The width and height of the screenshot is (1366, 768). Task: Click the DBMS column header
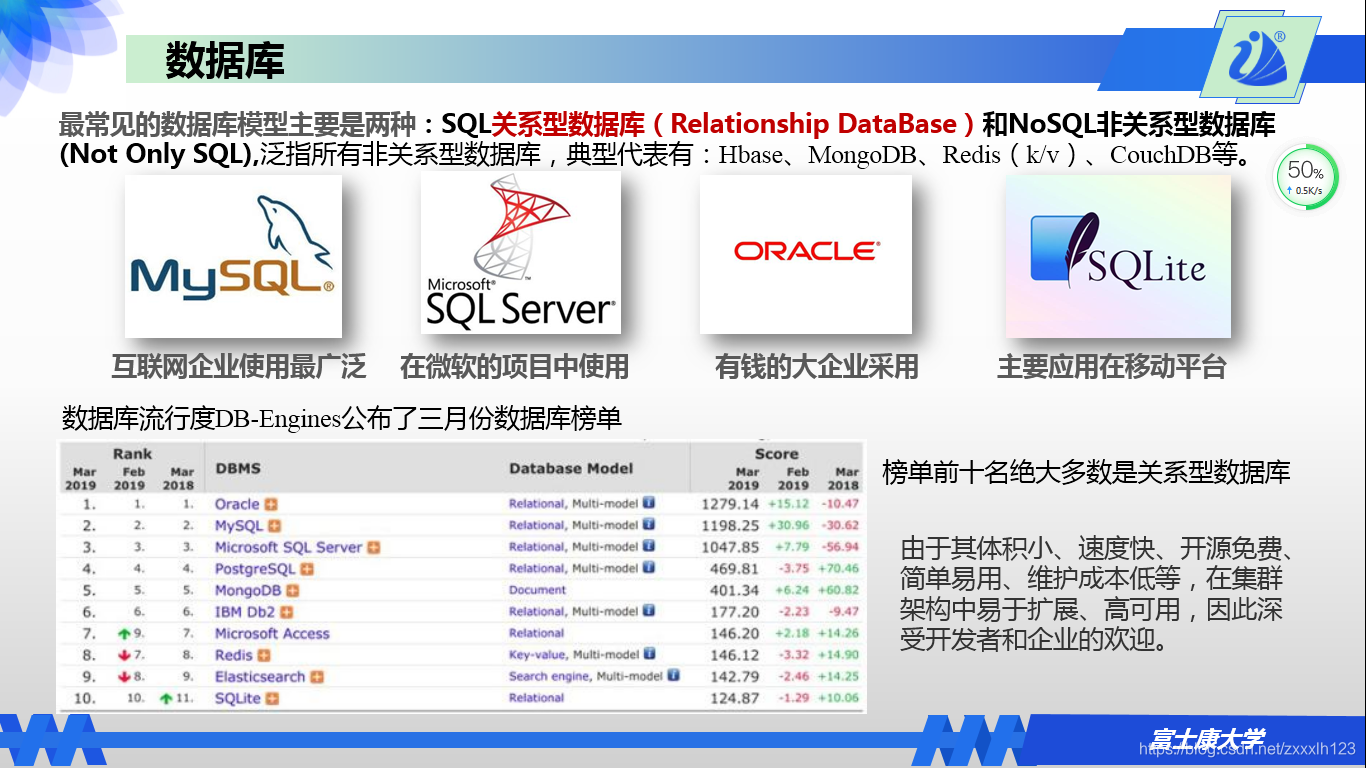tap(238, 469)
